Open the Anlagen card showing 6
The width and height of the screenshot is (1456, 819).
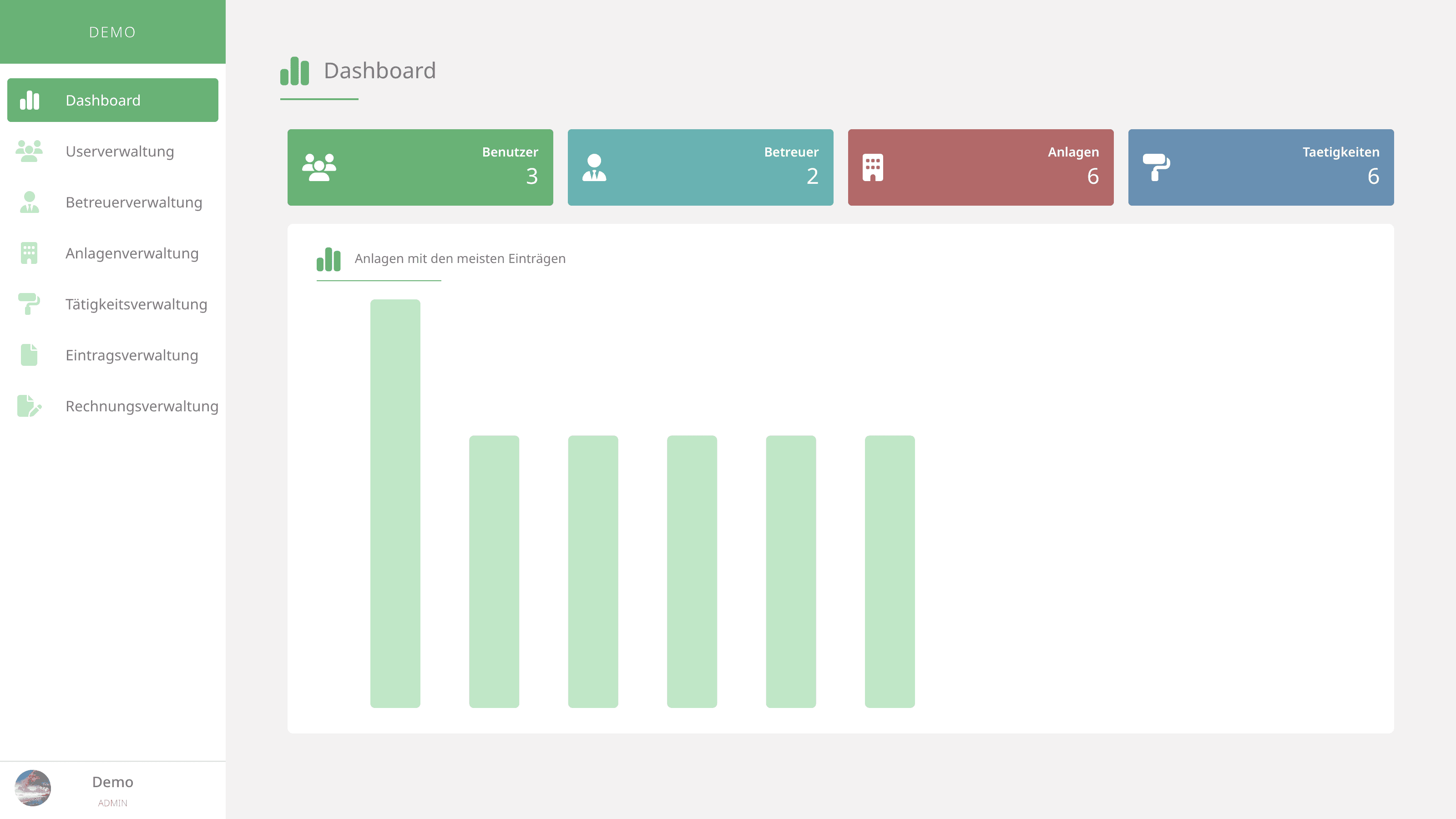[981, 167]
